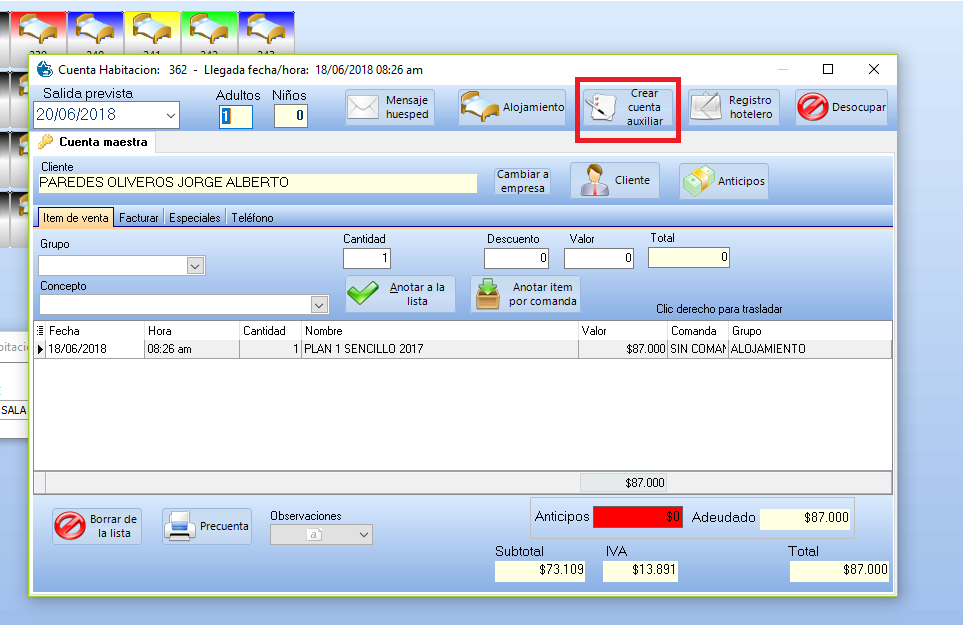The image size is (963, 625).
Task: Open Anticipos money button
Action: pos(724,181)
